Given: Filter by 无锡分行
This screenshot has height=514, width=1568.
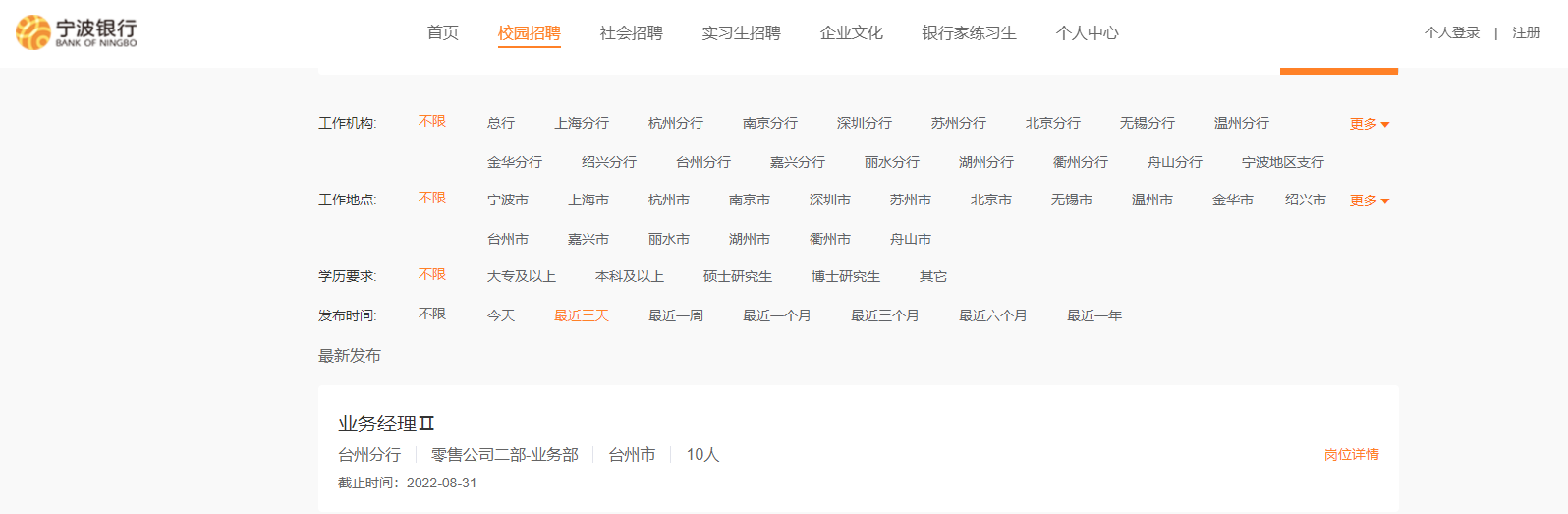Looking at the screenshot, I should coord(1148,123).
